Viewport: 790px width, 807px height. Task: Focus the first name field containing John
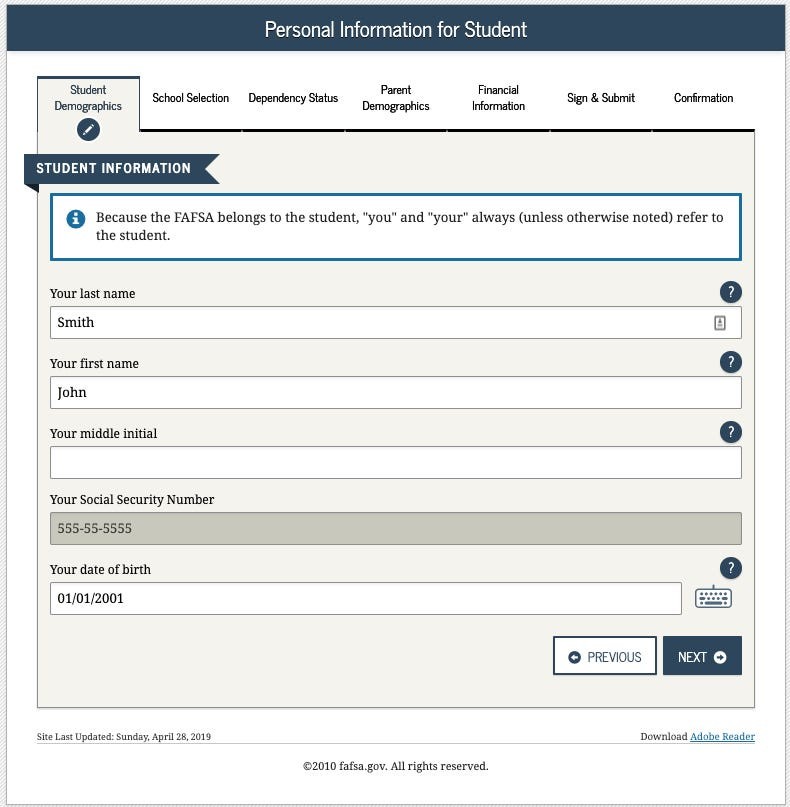(x=395, y=392)
